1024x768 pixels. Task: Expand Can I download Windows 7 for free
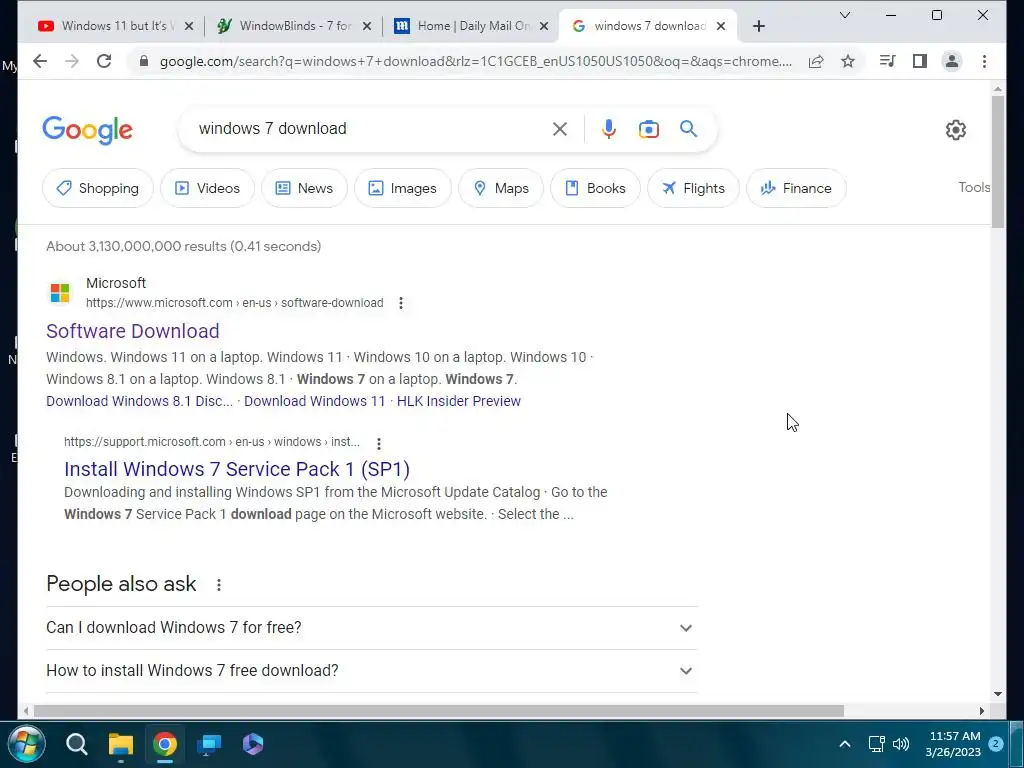(372, 628)
